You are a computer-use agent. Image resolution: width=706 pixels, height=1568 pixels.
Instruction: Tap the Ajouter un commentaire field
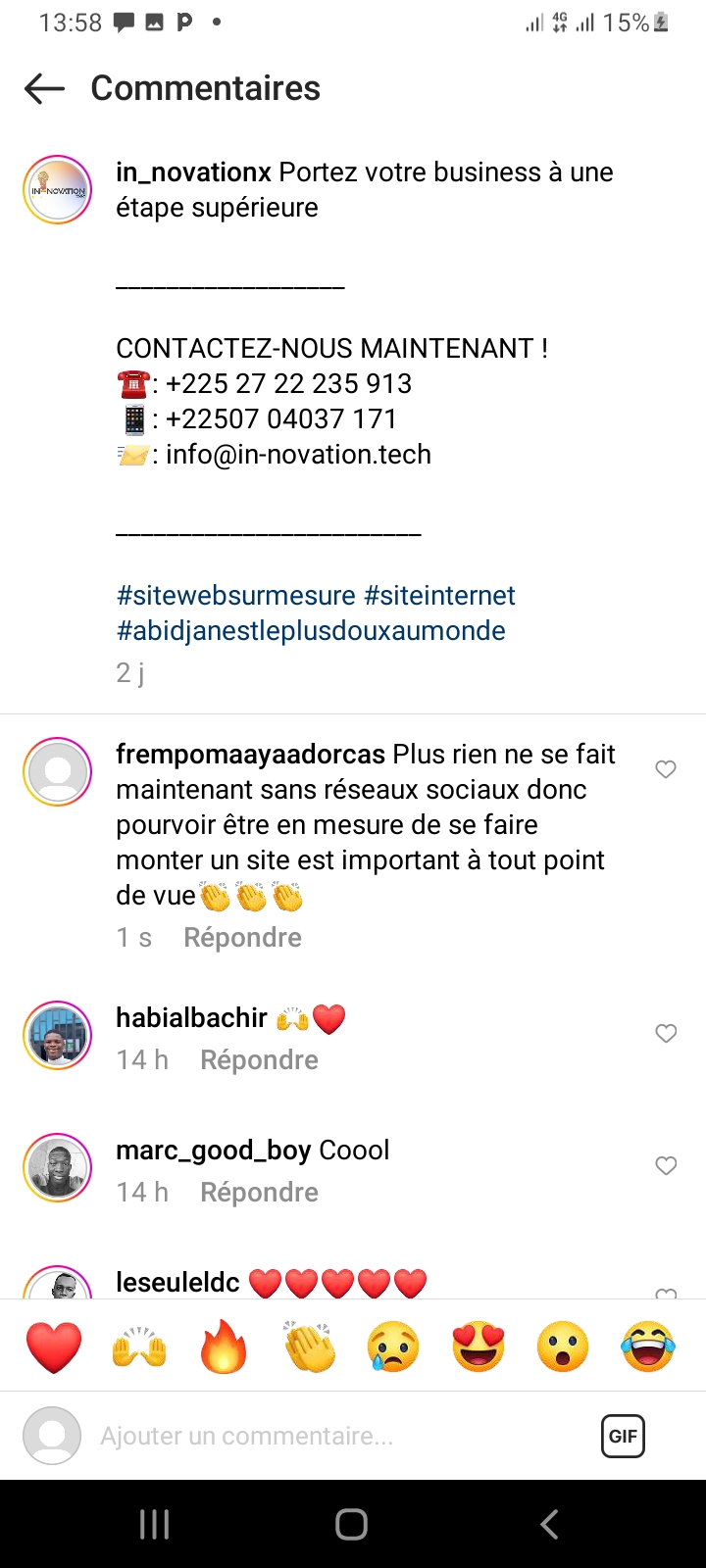[x=294, y=1436]
